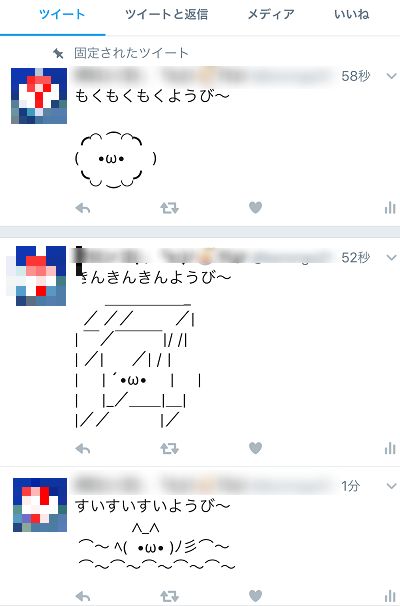View analytics for the すいすいすいようび tweet
This screenshot has width=400, height=606.
pyautogui.click(x=390, y=596)
